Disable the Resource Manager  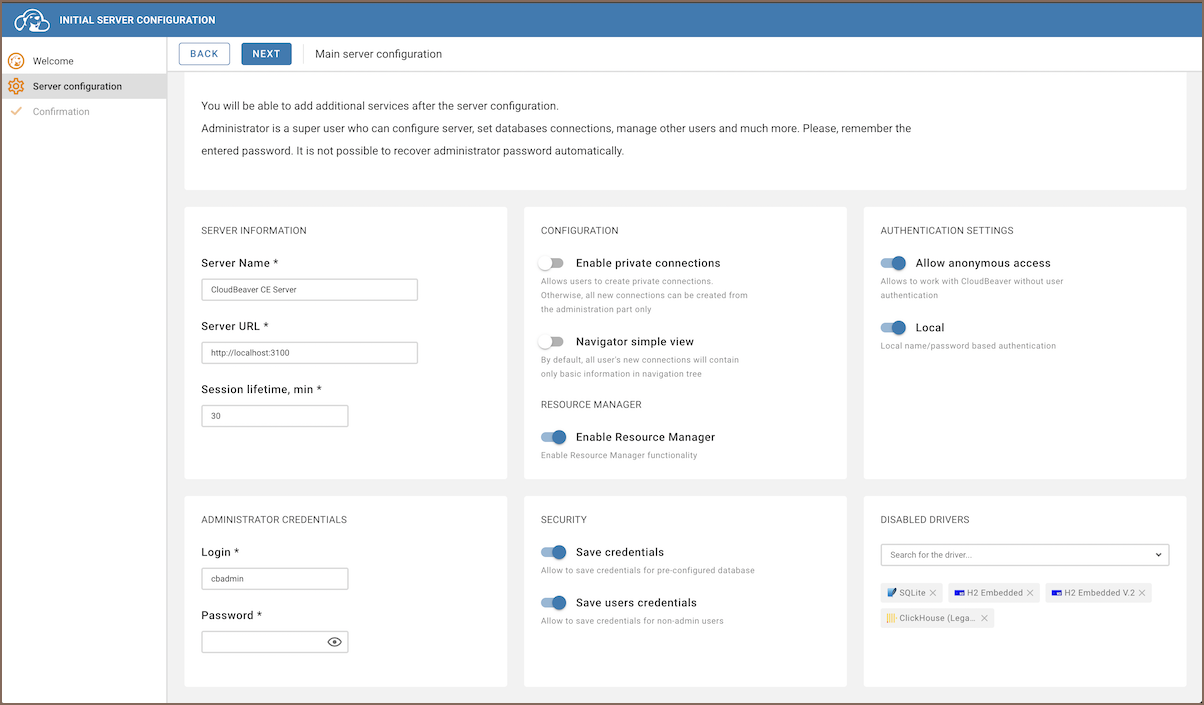[x=553, y=437]
